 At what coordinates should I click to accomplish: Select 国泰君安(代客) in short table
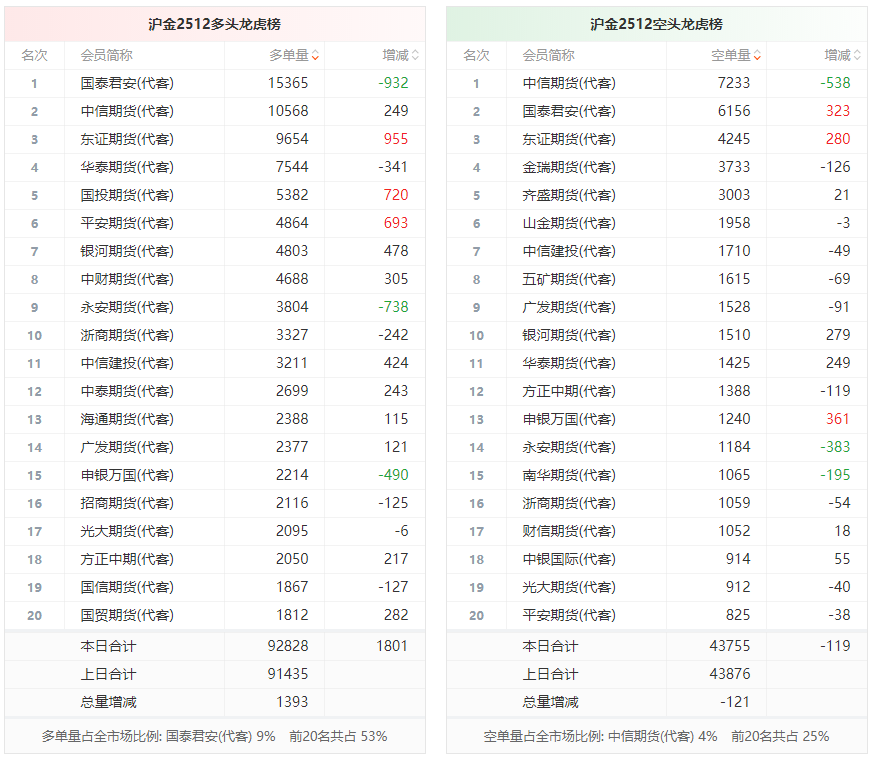pos(569,111)
